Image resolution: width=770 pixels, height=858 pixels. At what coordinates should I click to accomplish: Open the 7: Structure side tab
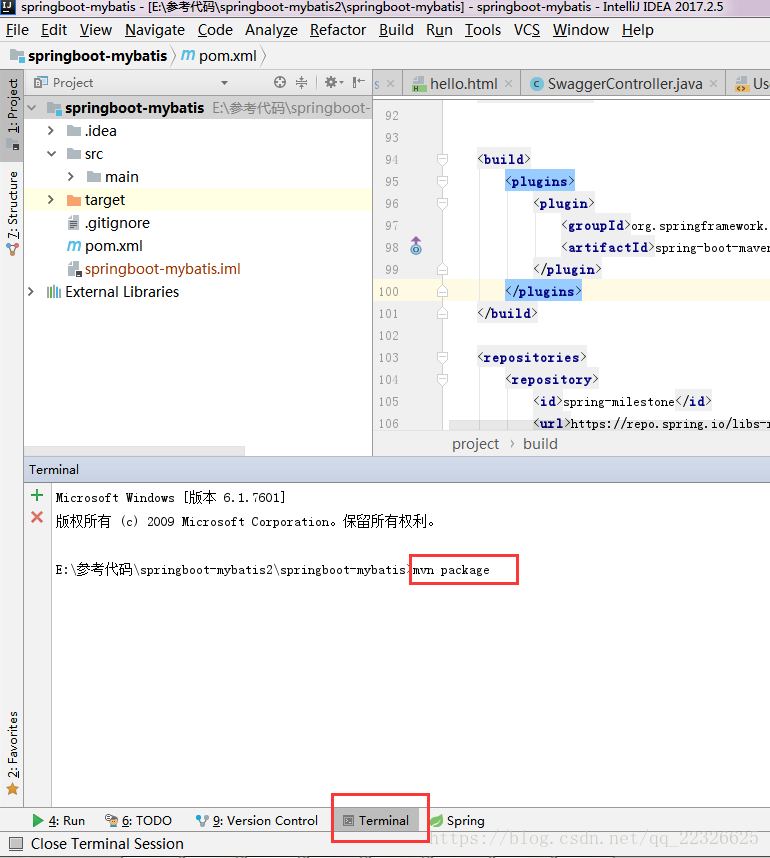pos(12,213)
